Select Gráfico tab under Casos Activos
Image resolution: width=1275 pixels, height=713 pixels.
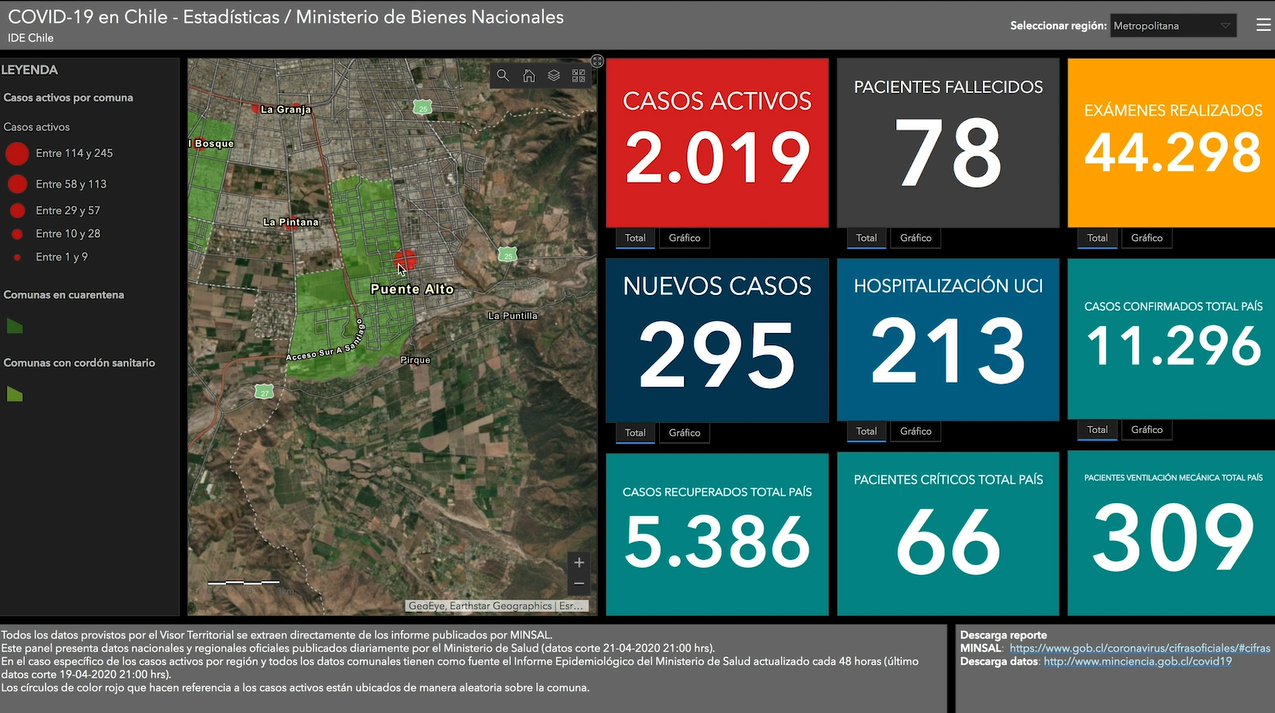685,238
